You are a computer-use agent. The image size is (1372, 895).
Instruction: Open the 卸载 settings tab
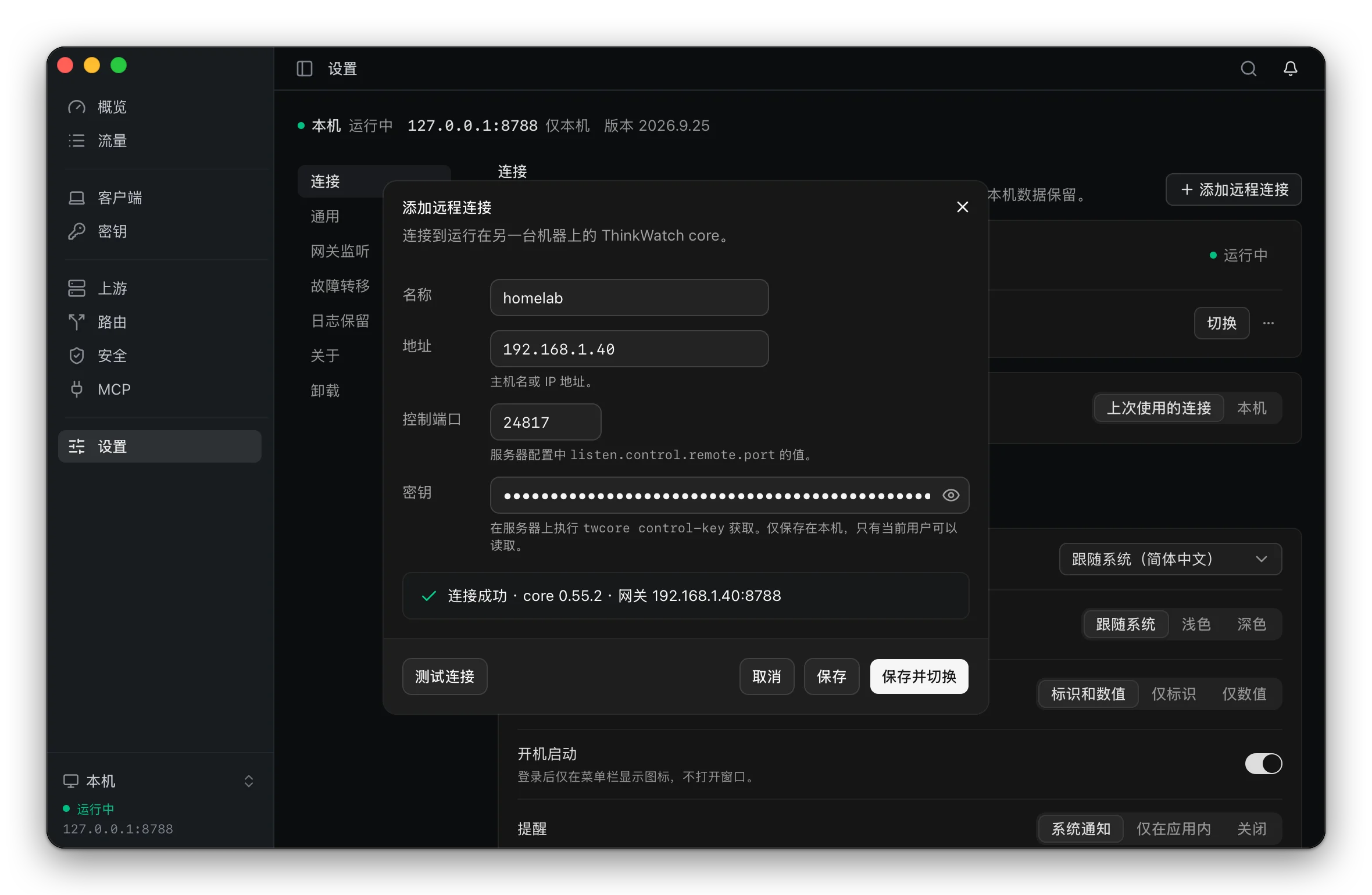click(x=325, y=391)
